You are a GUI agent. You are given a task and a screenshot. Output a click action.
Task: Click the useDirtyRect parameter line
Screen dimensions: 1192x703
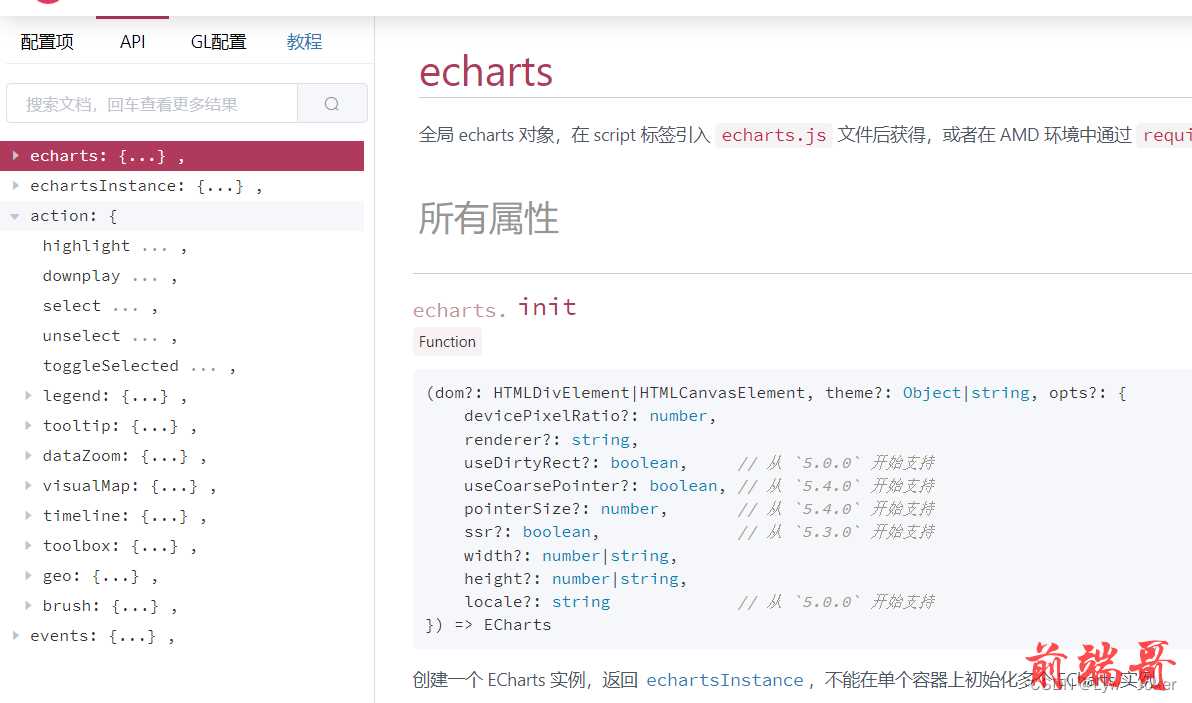[x=699, y=463]
